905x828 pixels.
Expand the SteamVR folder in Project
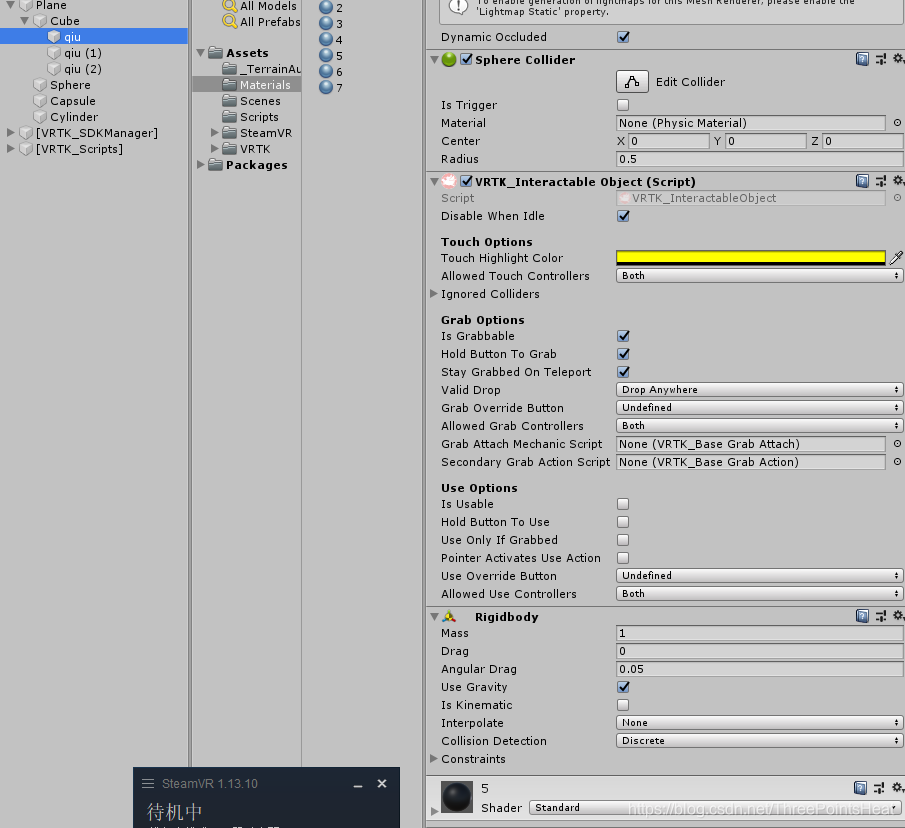pos(215,133)
